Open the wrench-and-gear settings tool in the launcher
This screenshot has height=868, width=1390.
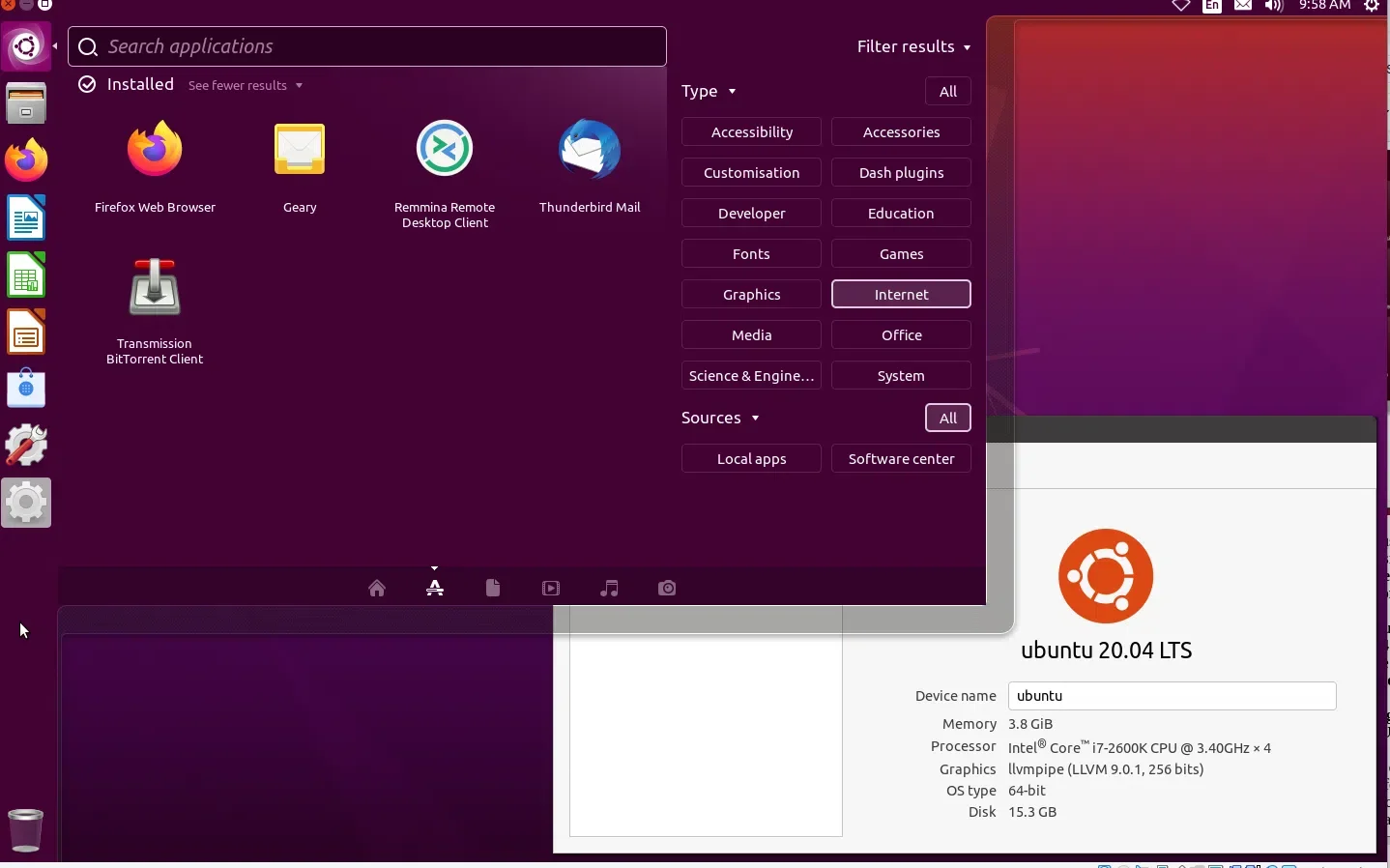point(26,446)
